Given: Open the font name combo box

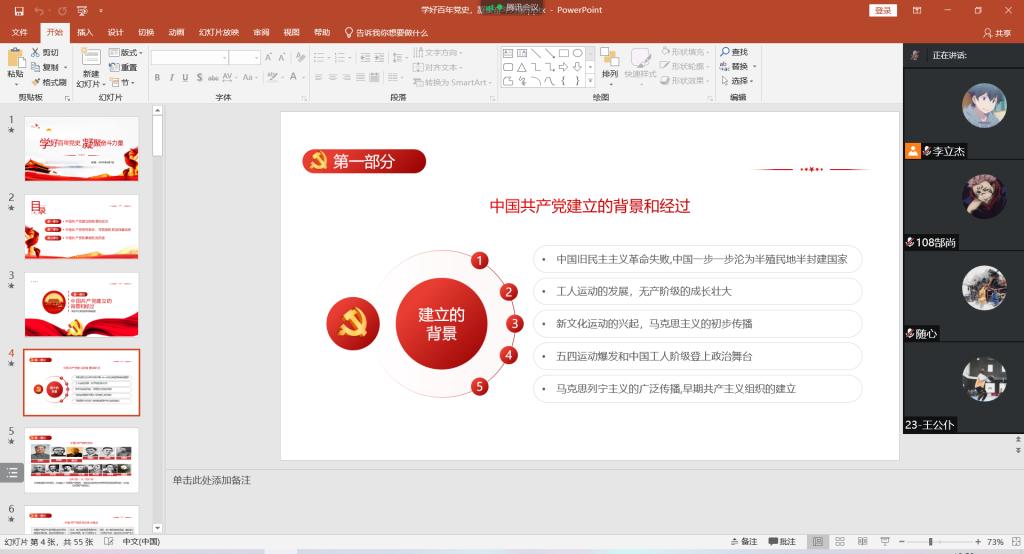Looking at the screenshot, I should pos(189,58).
